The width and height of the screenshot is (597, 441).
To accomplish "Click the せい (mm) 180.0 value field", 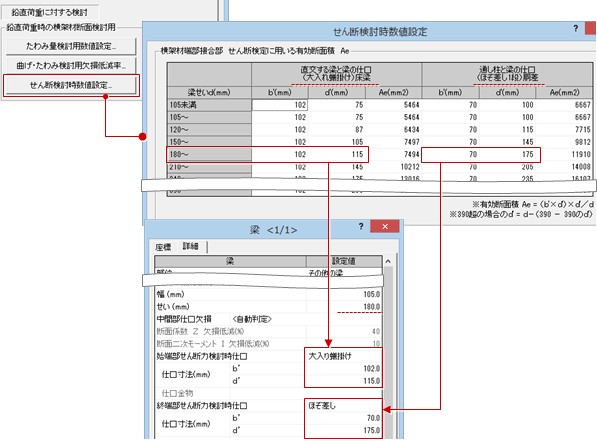I will click(344, 307).
